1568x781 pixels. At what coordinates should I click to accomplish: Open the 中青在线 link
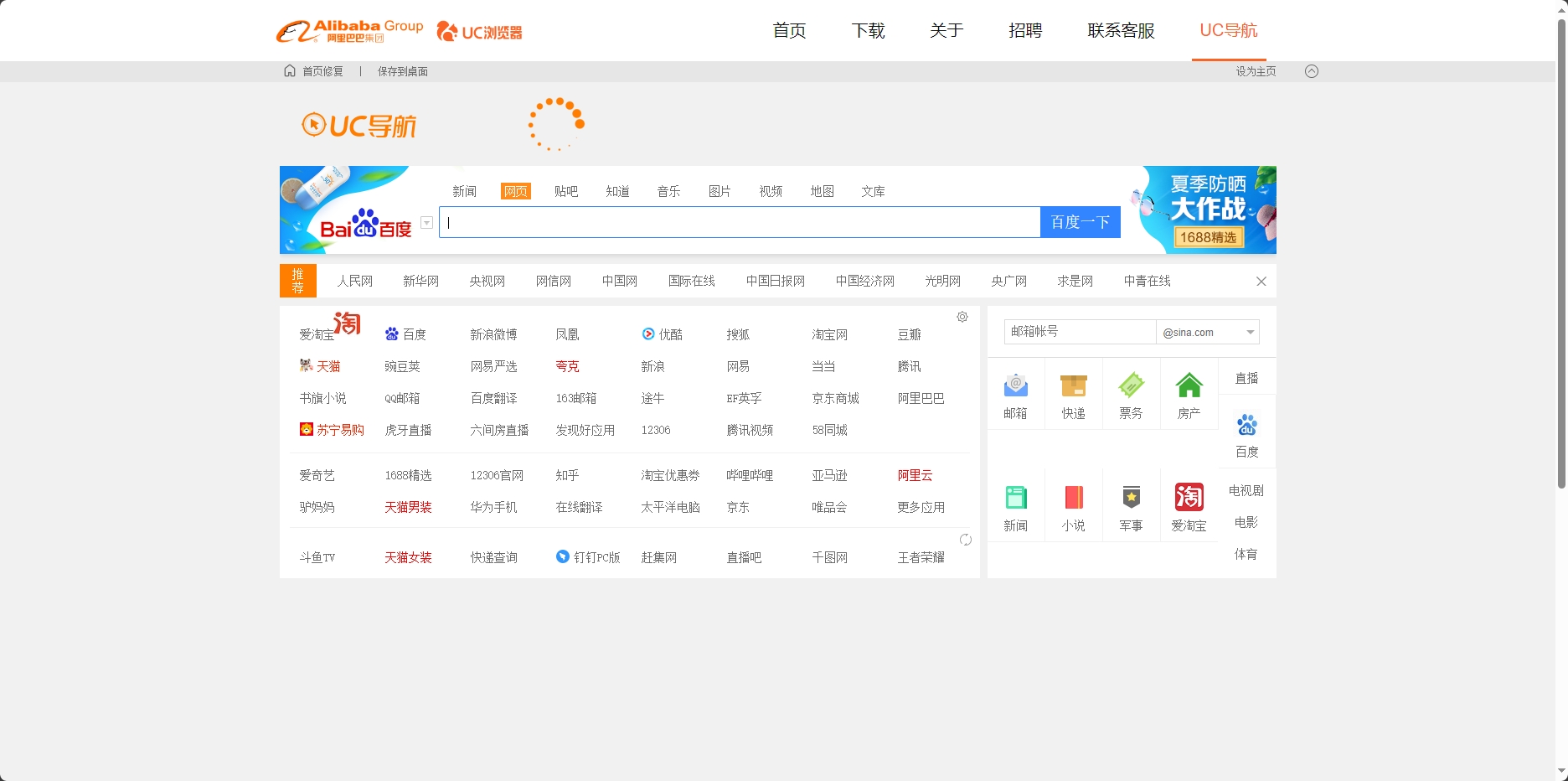click(1148, 281)
